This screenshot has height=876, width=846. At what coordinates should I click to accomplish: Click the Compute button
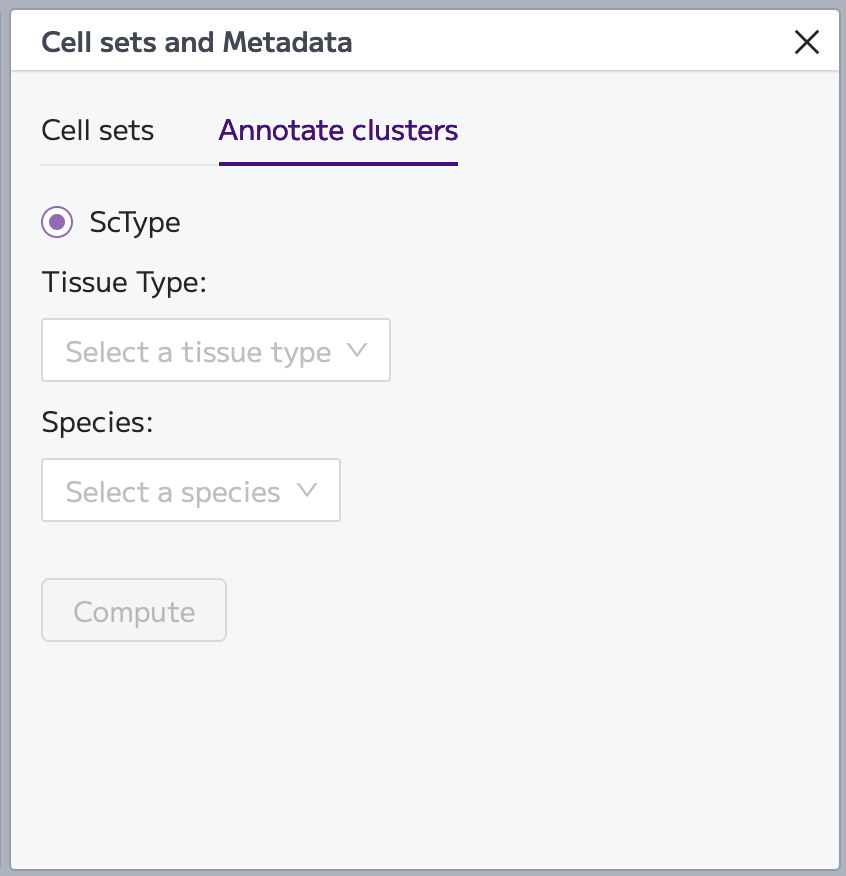[134, 610]
